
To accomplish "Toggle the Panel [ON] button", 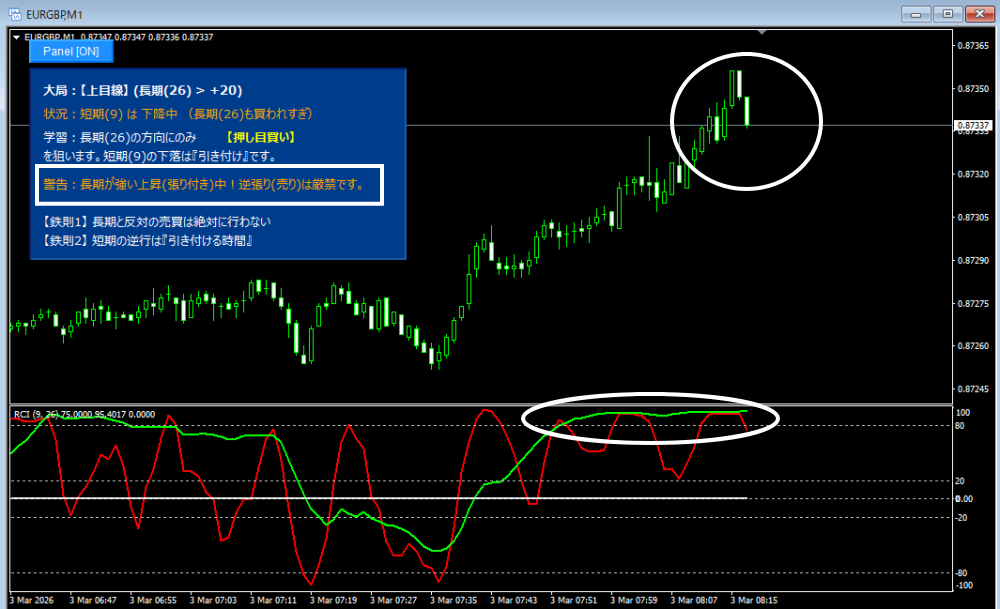I will [x=71, y=51].
